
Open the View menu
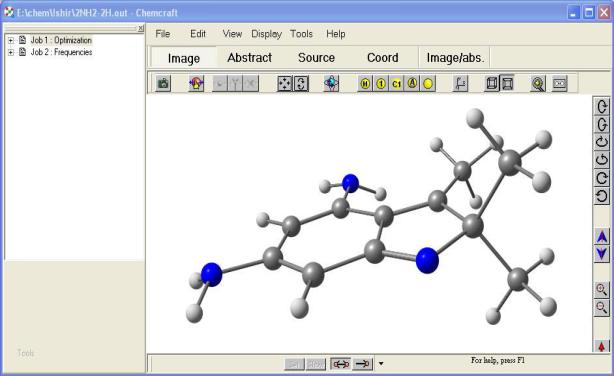point(232,34)
